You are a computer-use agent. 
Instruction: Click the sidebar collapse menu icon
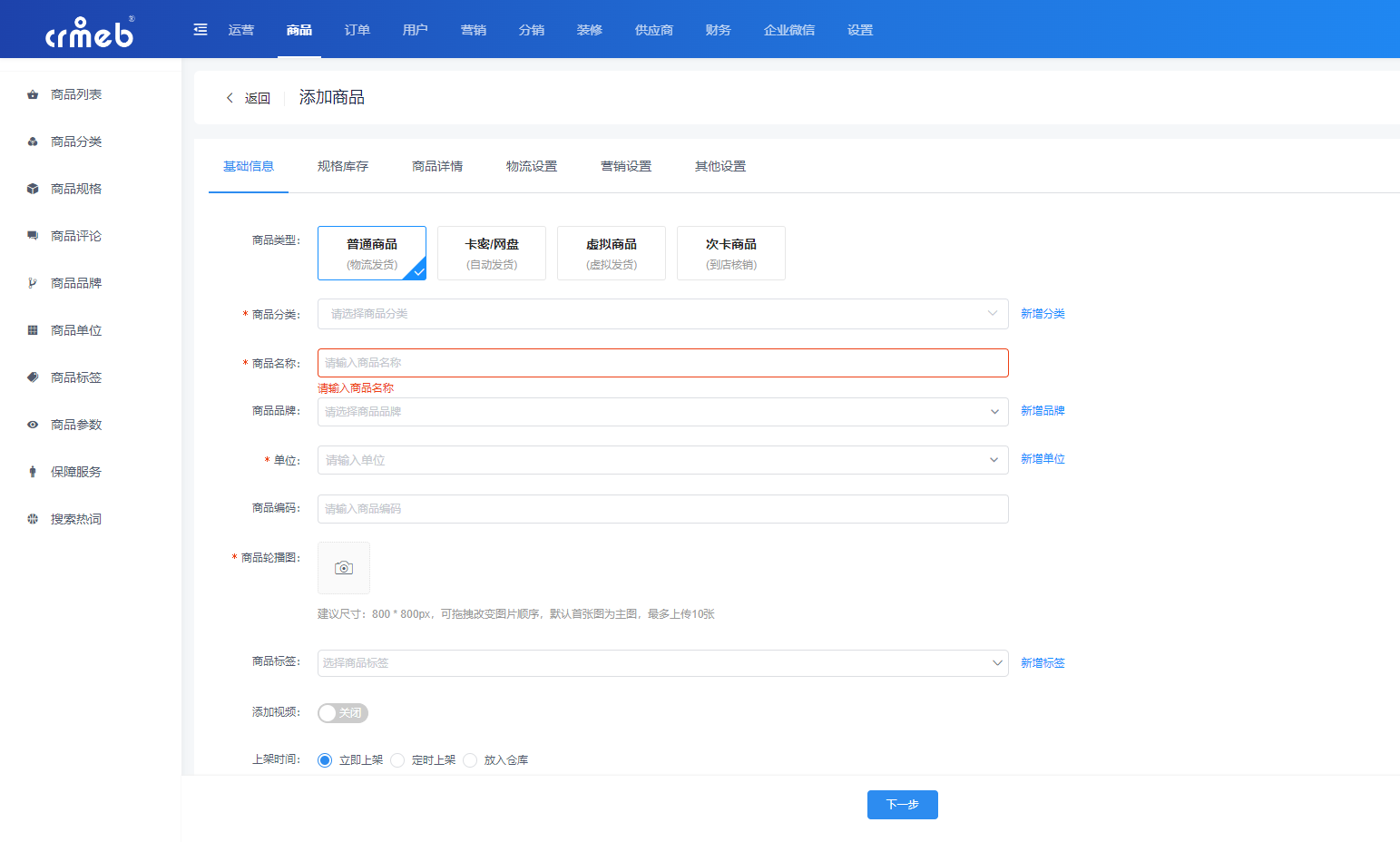tap(201, 30)
